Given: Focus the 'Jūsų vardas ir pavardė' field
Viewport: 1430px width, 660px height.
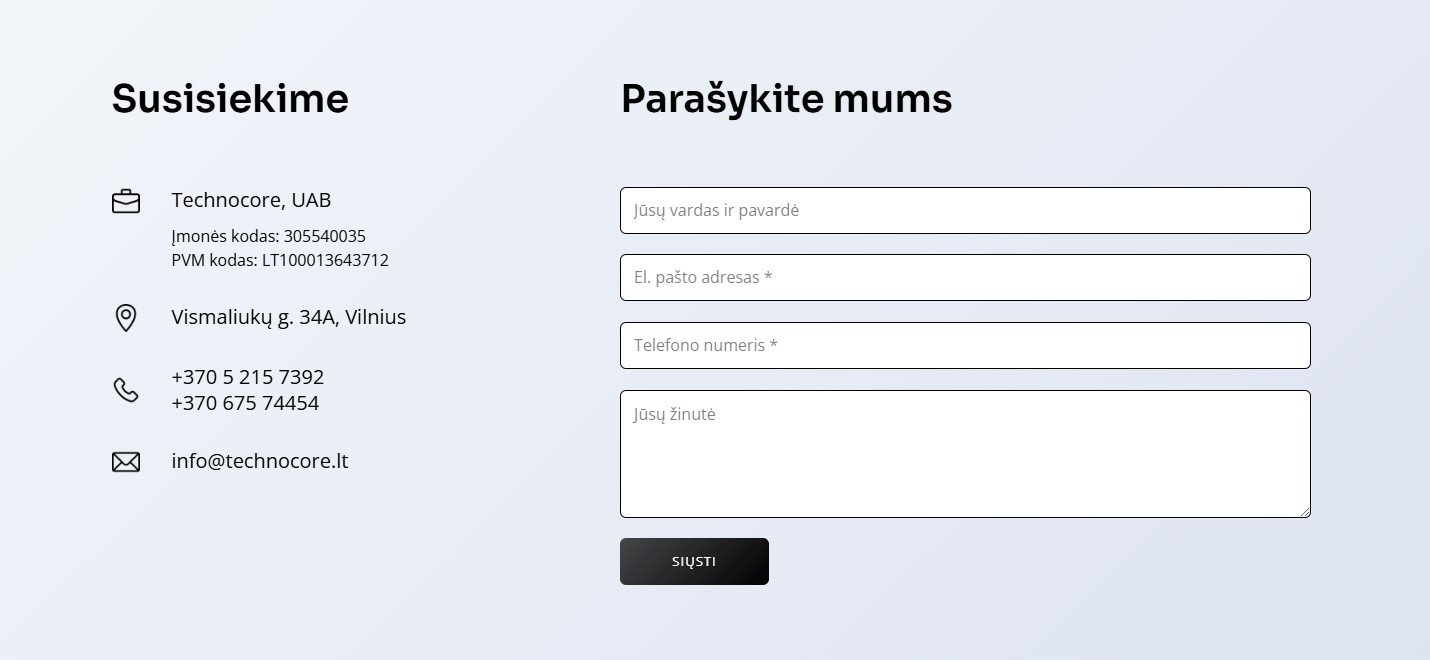Looking at the screenshot, I should pos(965,211).
